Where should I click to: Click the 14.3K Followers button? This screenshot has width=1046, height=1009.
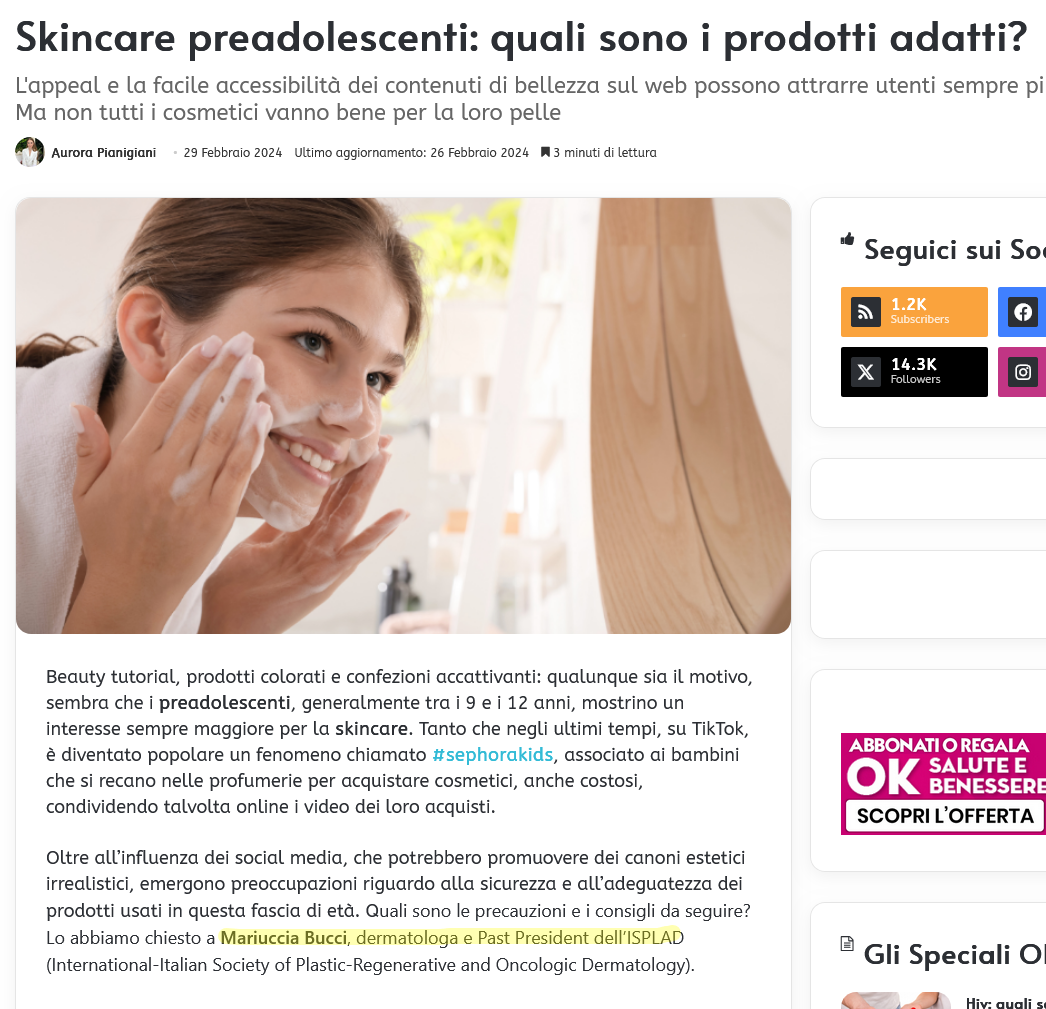(914, 372)
